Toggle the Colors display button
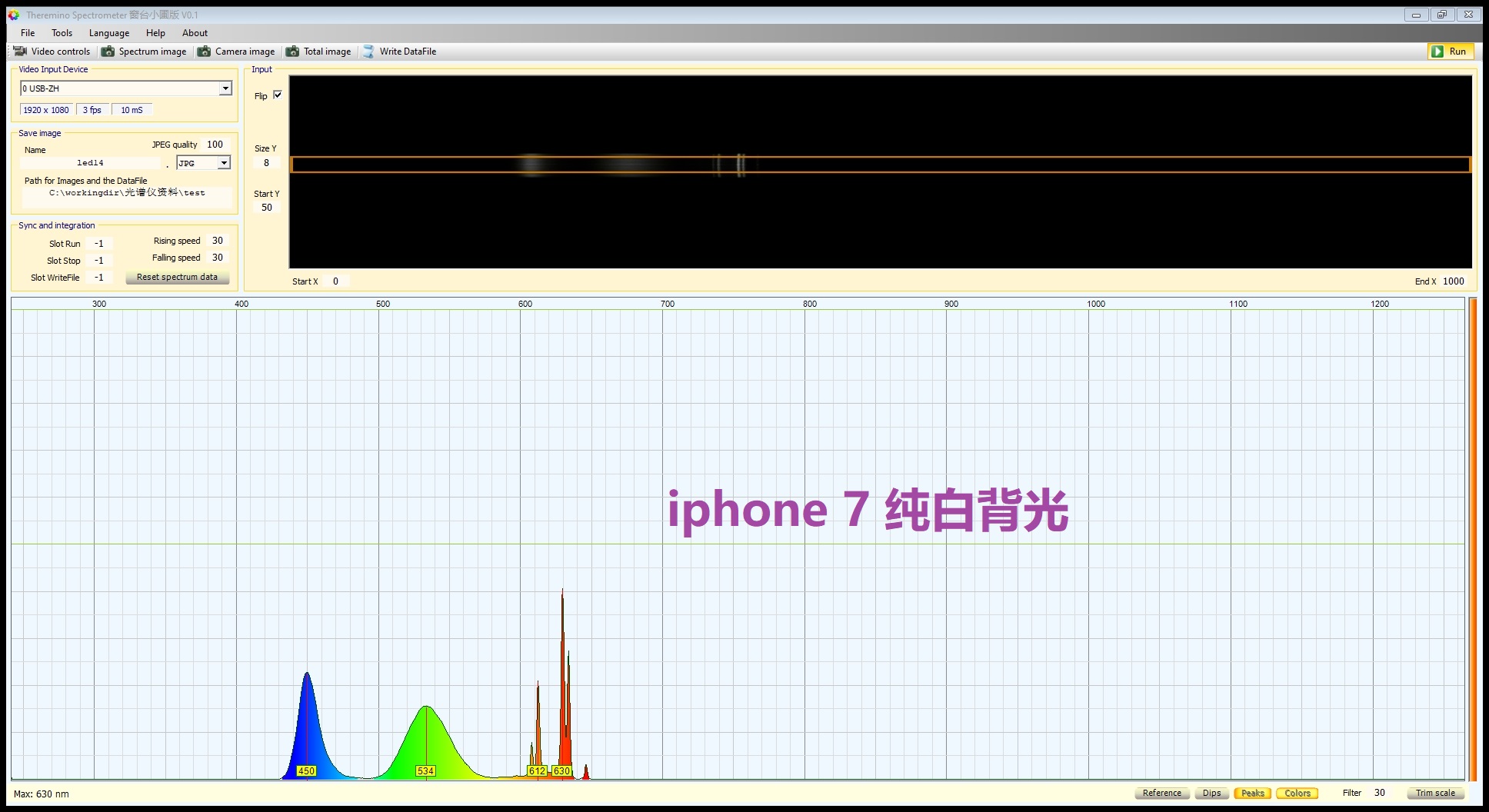 [1297, 793]
